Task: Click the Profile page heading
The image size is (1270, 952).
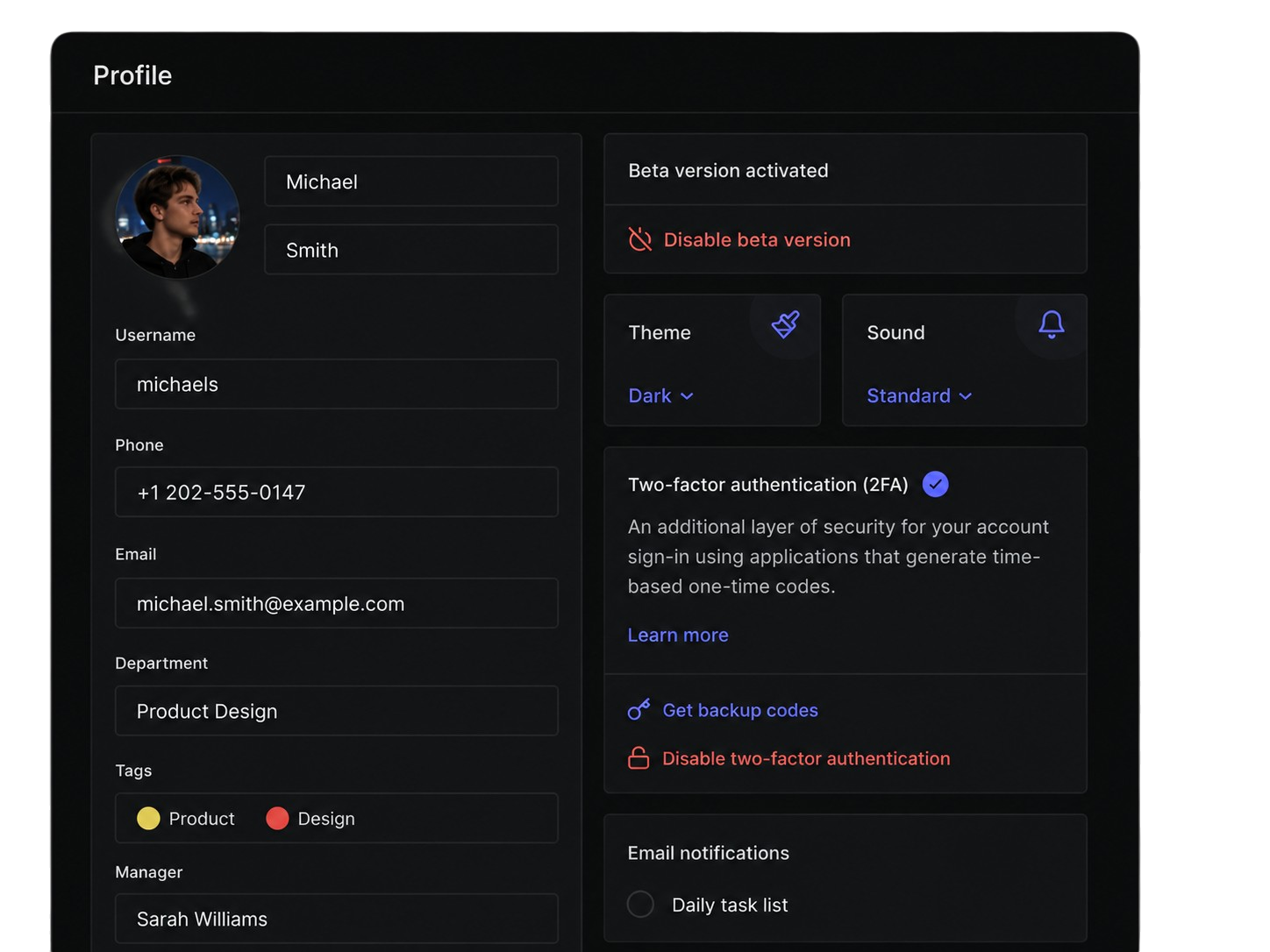Action: tap(132, 75)
